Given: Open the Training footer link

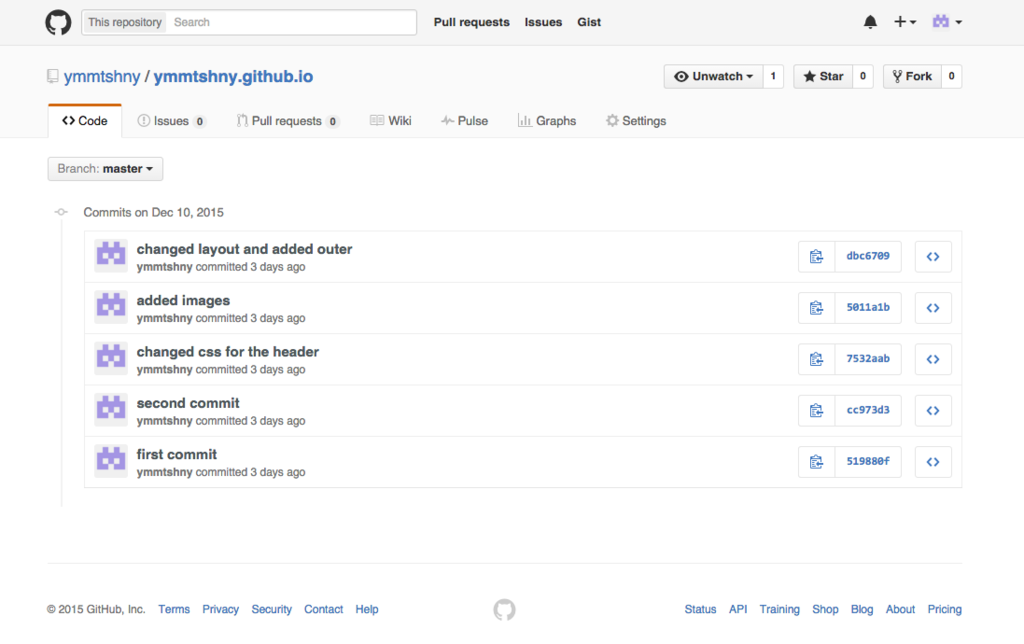Looking at the screenshot, I should click(780, 609).
